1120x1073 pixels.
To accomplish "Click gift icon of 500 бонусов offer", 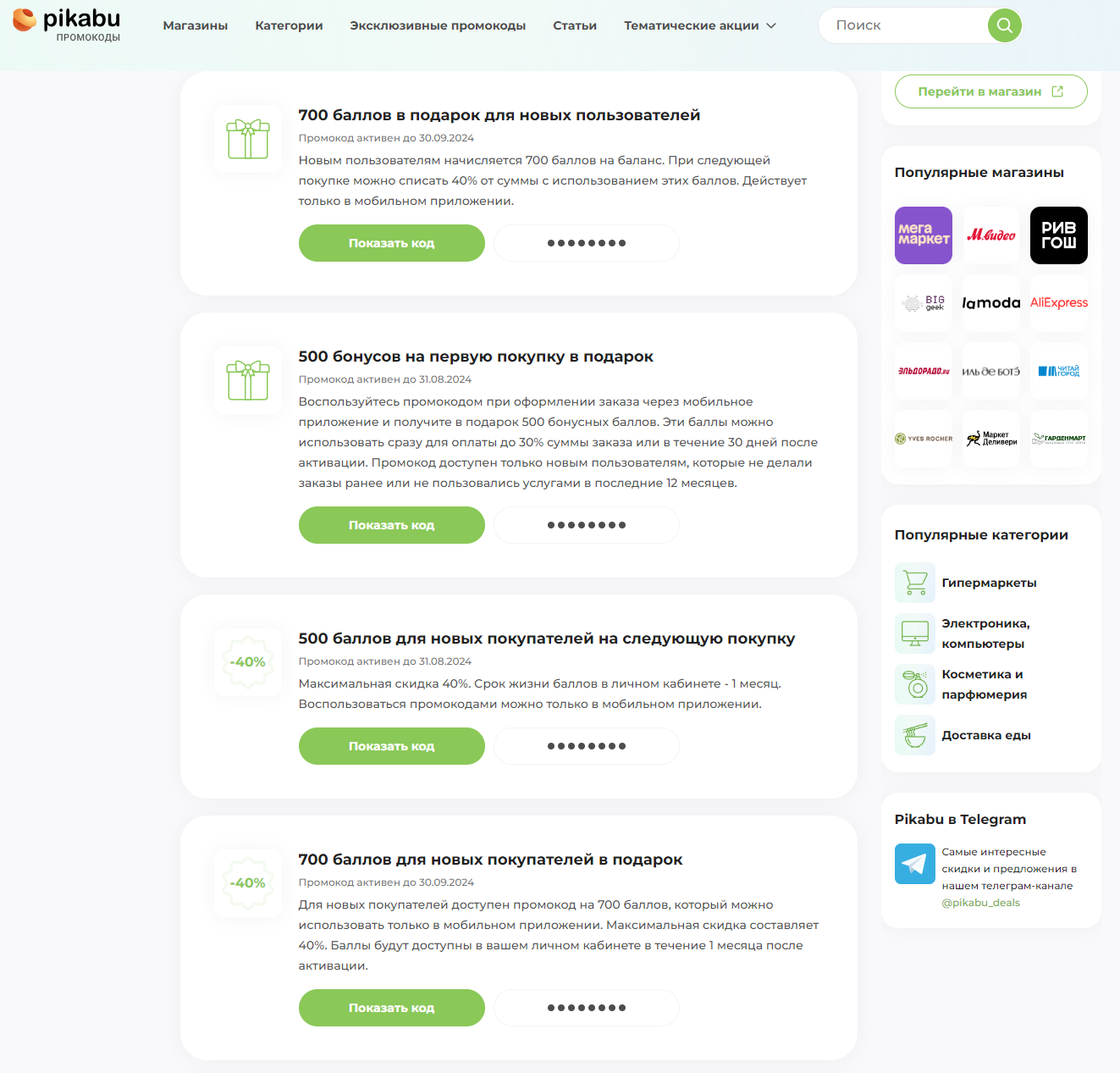I will click(248, 380).
